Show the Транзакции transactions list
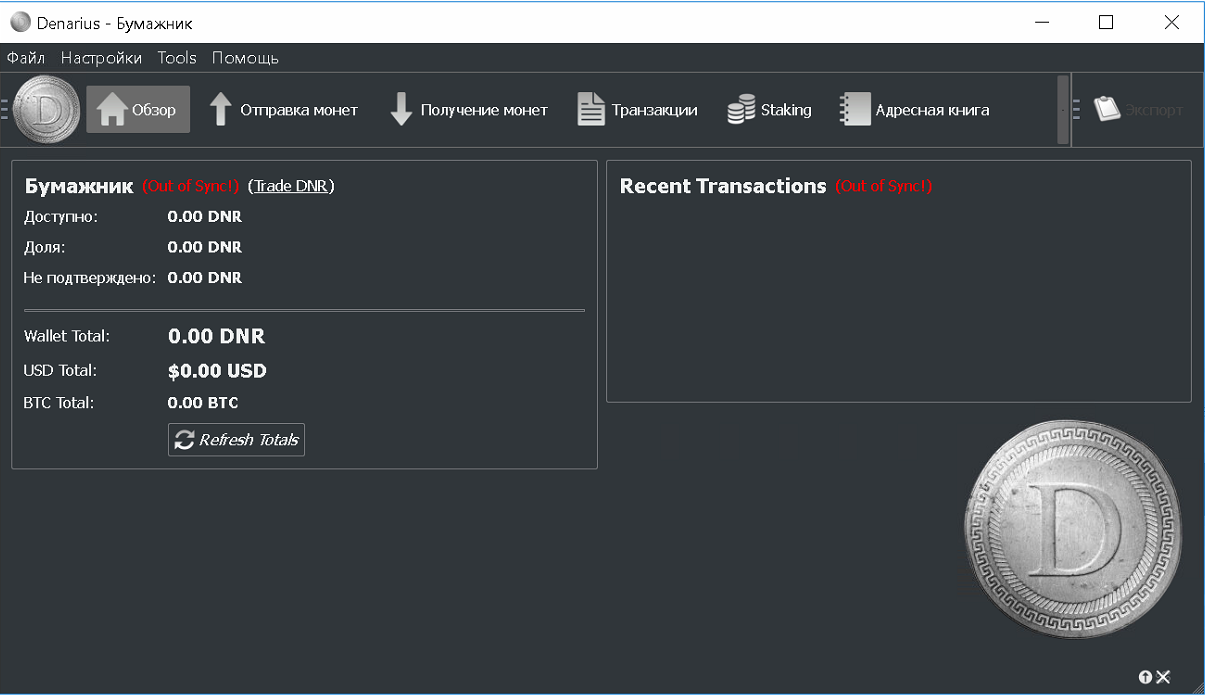 [637, 110]
